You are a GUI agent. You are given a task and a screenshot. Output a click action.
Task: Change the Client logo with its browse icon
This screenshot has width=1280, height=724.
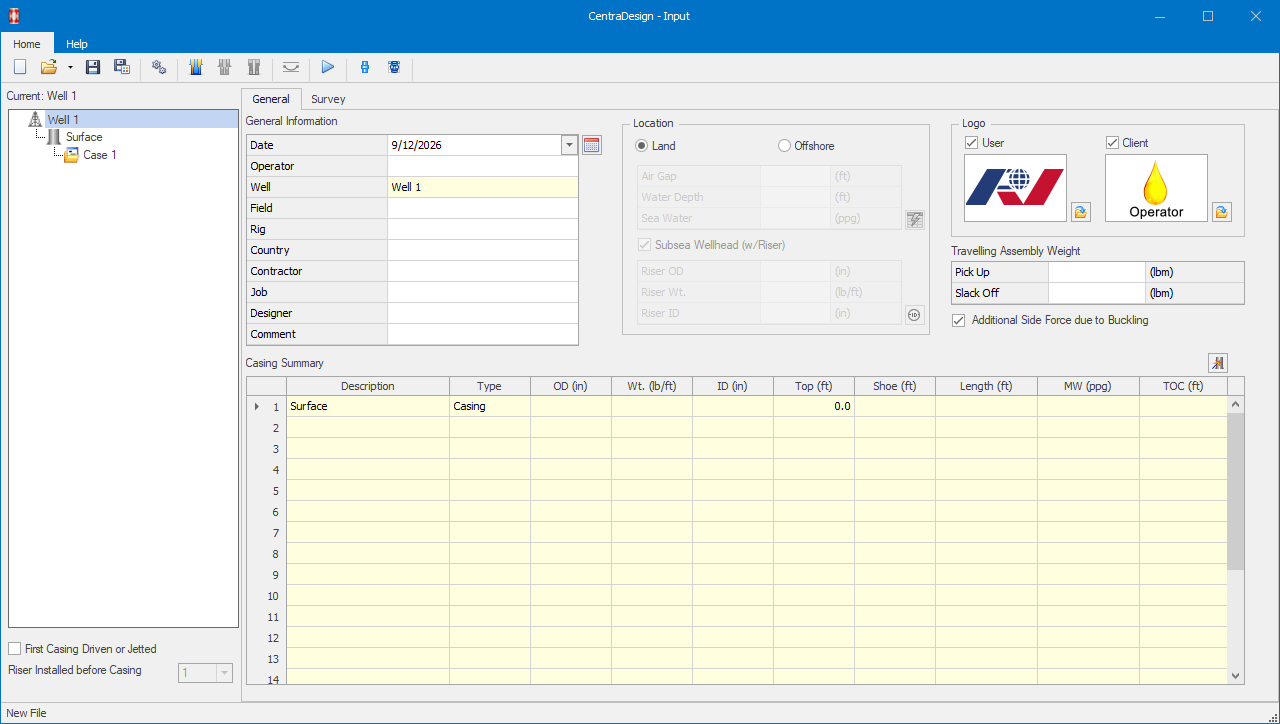(1222, 212)
